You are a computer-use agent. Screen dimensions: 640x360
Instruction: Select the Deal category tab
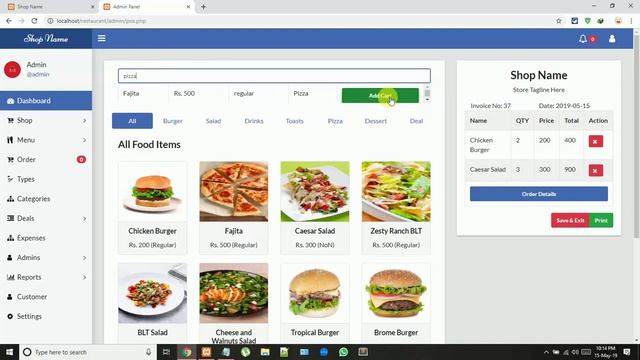[x=416, y=121]
